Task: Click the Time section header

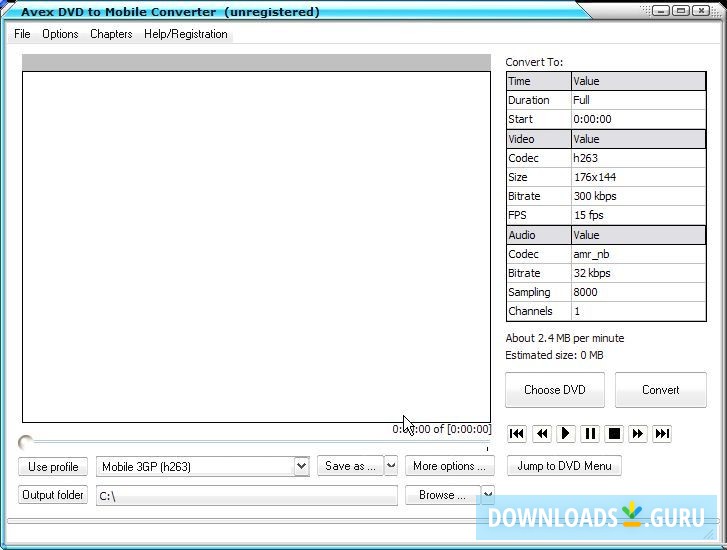Action: point(539,81)
